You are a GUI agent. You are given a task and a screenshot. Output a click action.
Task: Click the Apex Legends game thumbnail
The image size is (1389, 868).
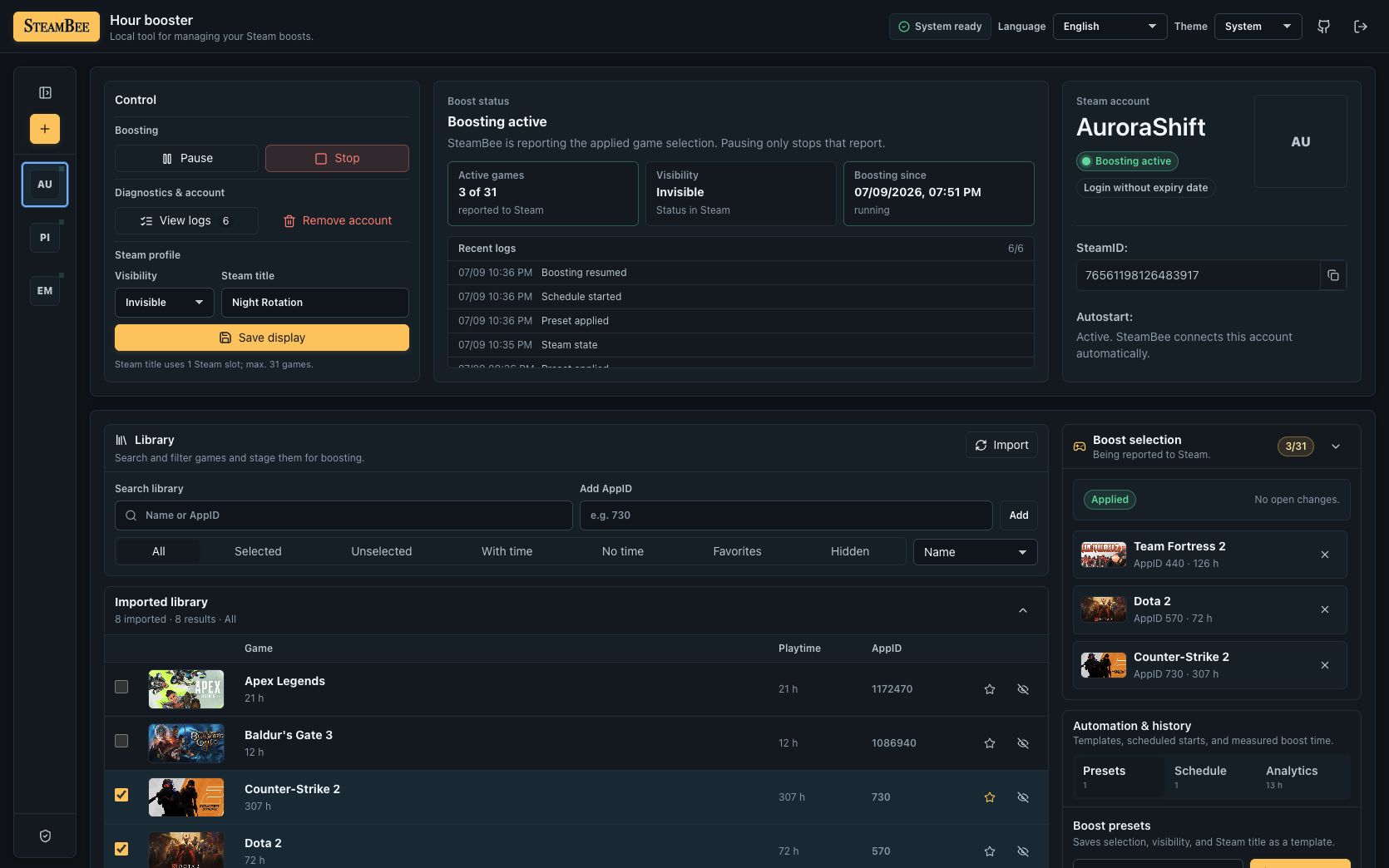coord(186,689)
